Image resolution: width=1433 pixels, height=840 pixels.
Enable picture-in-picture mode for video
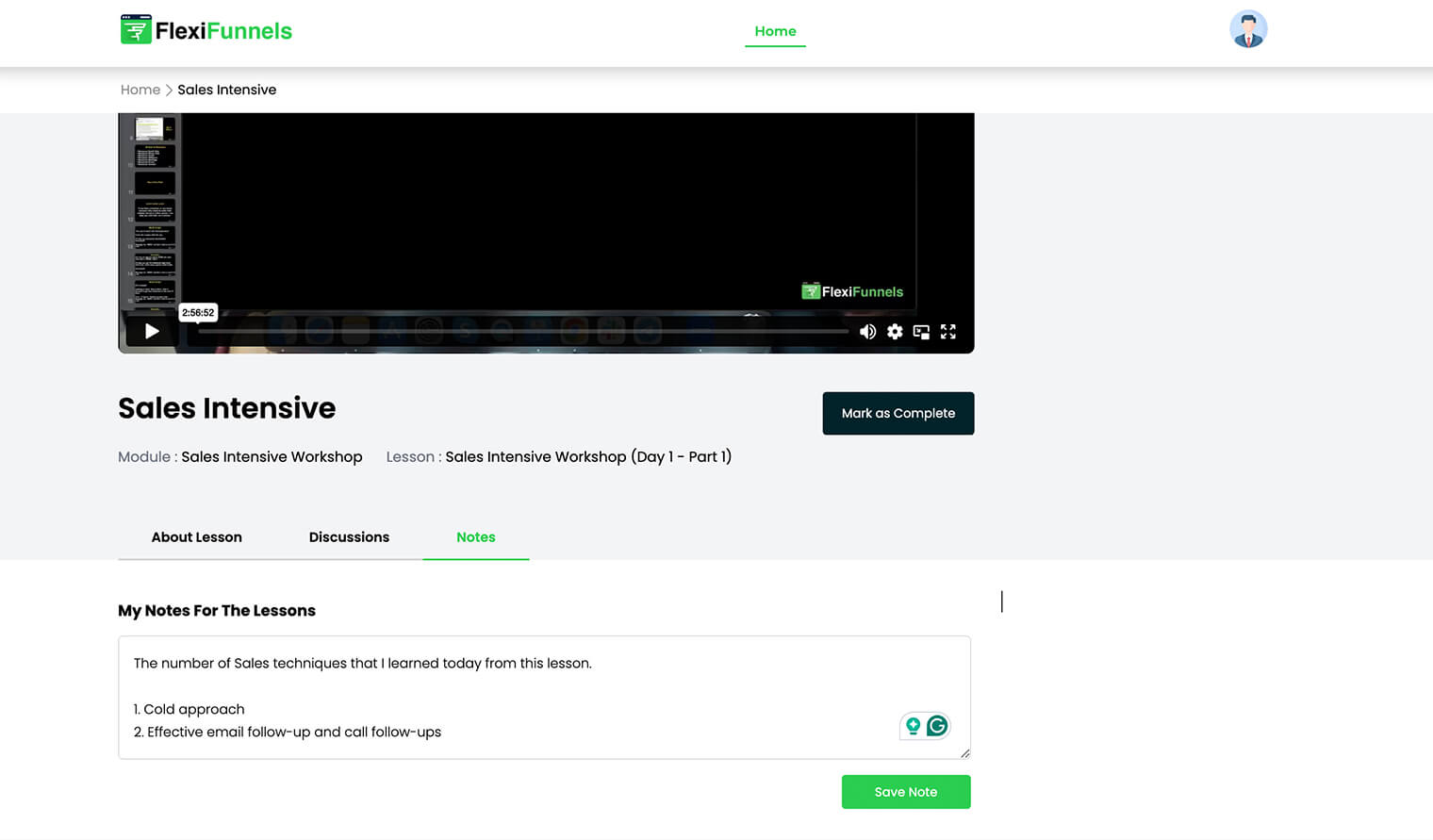(x=921, y=332)
